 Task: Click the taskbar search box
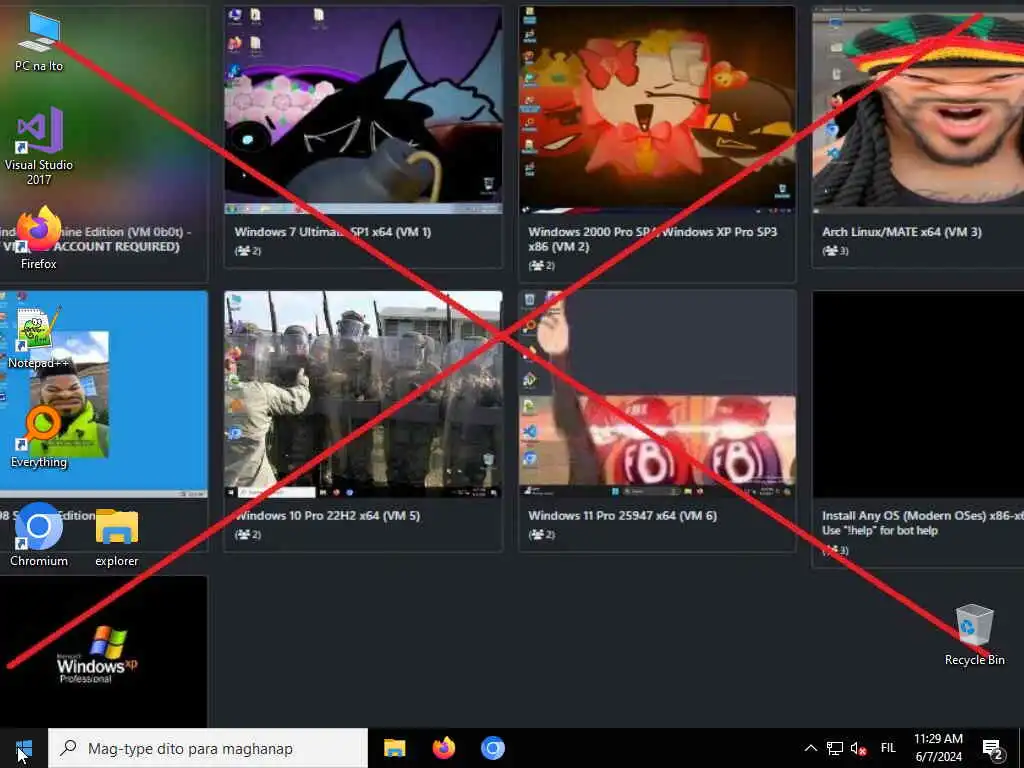pyautogui.click(x=208, y=748)
